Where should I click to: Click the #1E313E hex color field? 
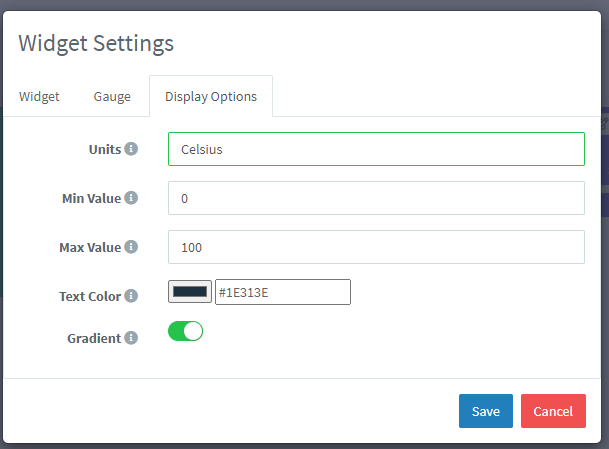click(x=283, y=292)
